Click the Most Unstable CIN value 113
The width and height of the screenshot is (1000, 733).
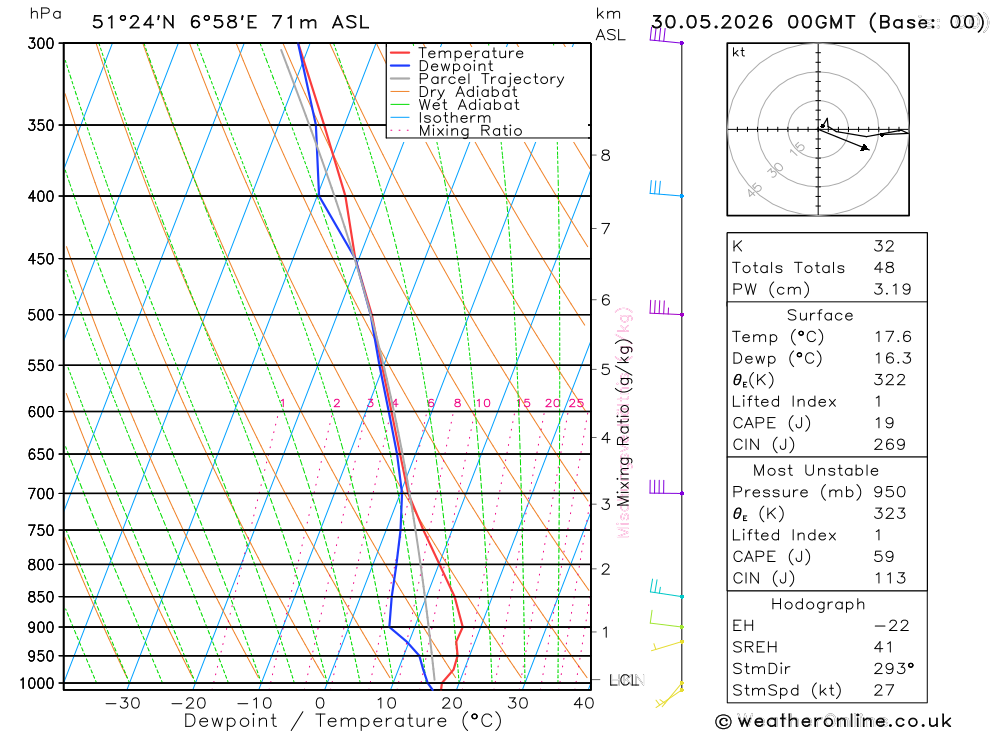tap(890, 578)
